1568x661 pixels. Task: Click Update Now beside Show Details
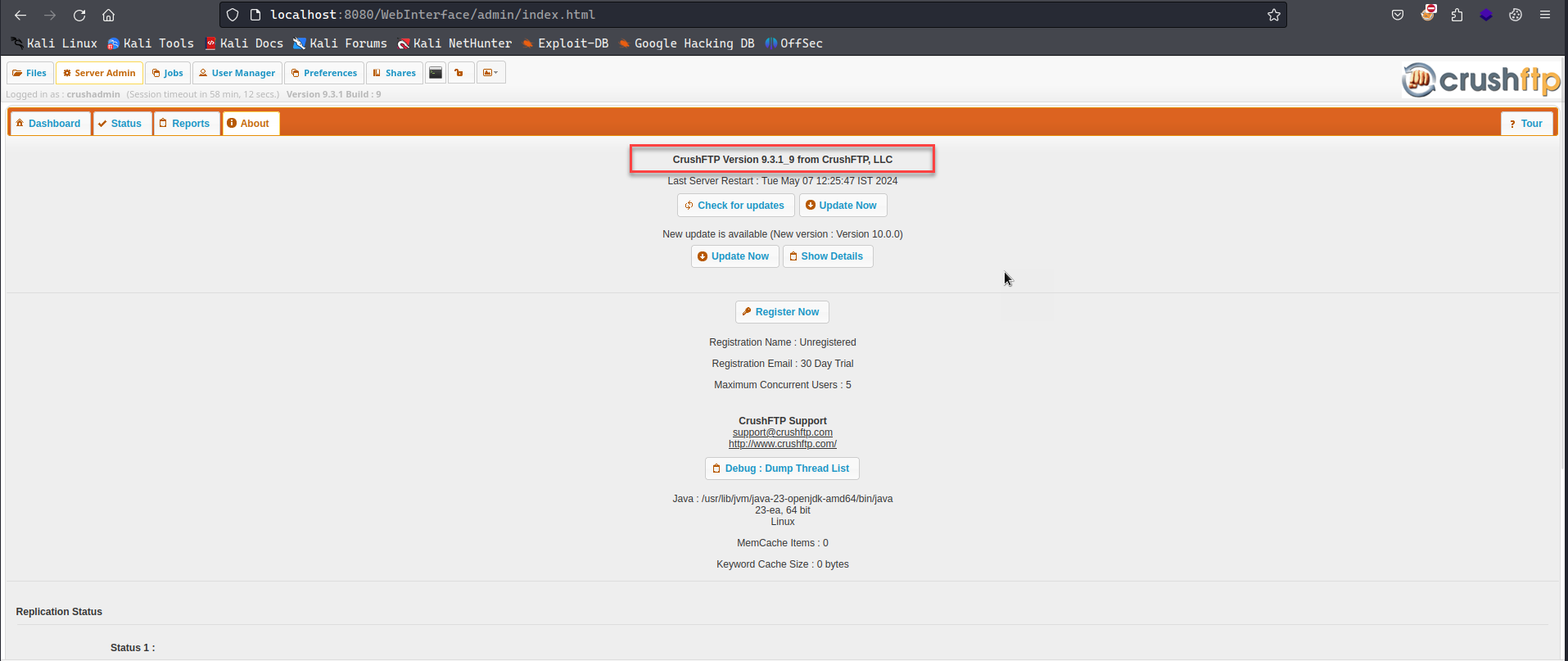(x=734, y=256)
